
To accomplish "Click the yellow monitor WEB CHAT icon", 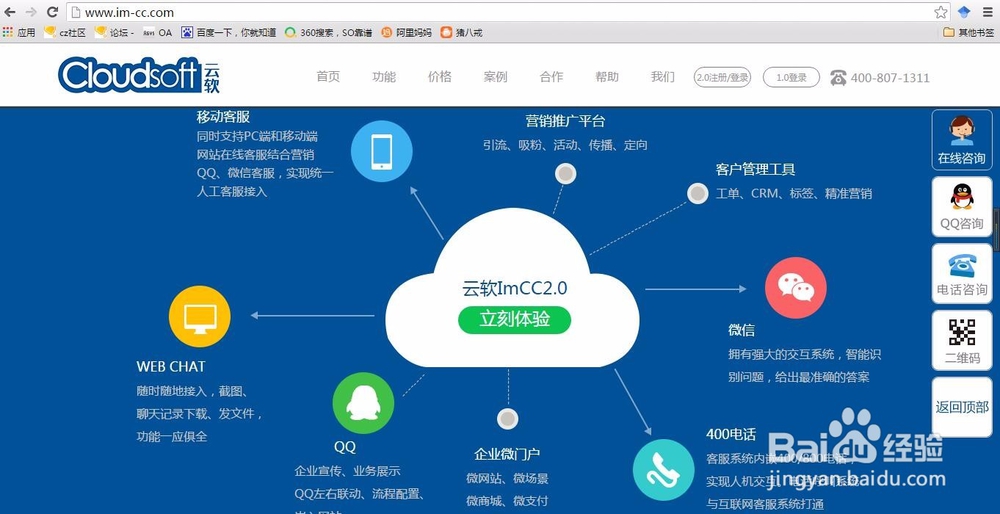I will pos(200,316).
